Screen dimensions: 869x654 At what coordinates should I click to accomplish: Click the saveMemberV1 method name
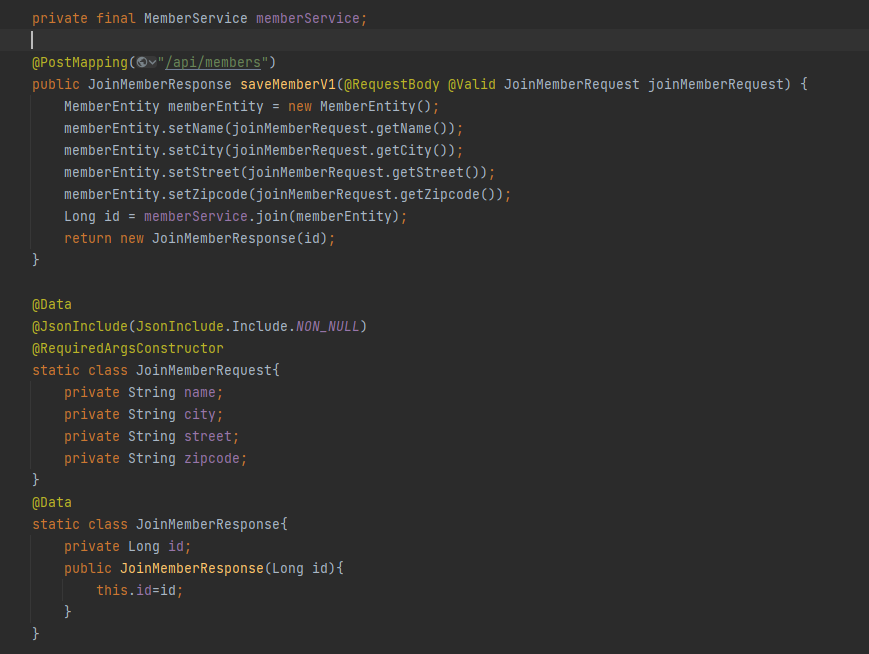tap(288, 84)
